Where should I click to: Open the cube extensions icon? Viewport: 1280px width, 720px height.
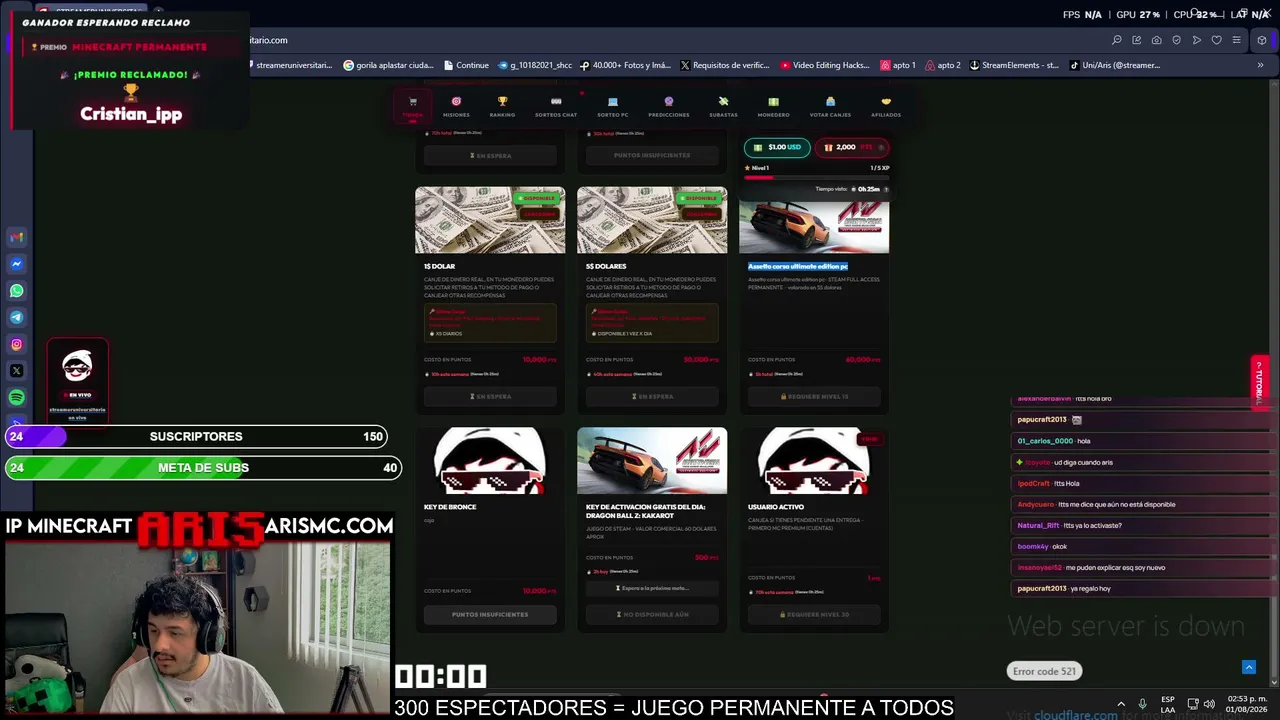[x=1262, y=40]
